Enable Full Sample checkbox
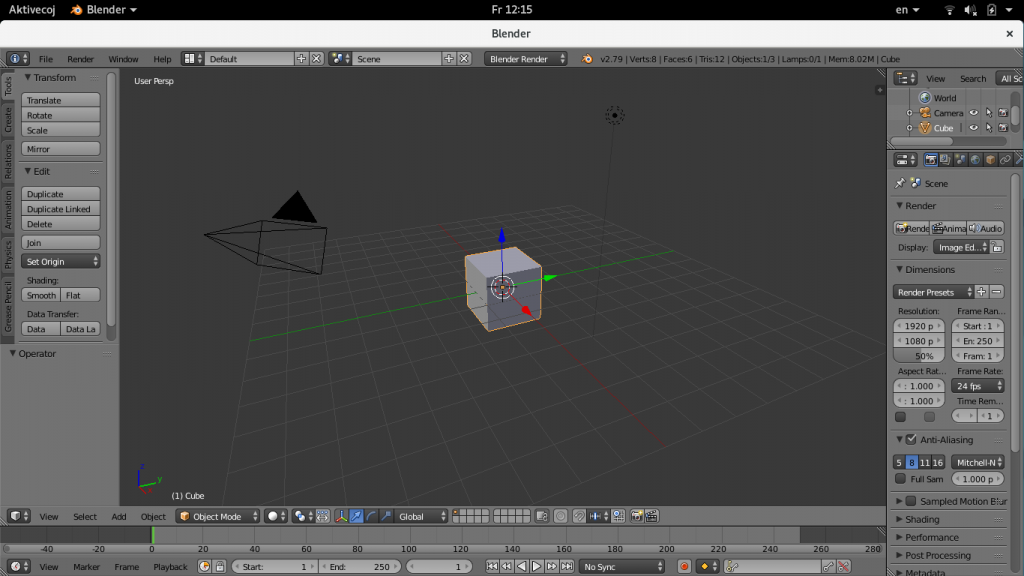Viewport: 1024px width, 576px height. click(901, 479)
